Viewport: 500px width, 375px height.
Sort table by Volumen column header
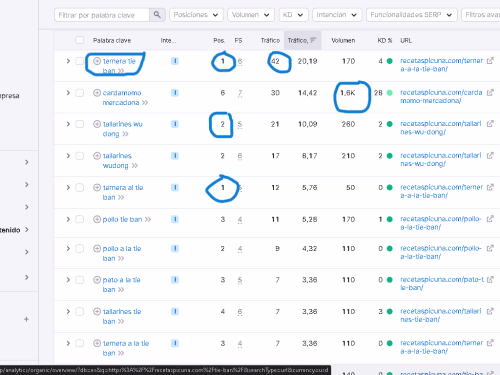coord(343,40)
